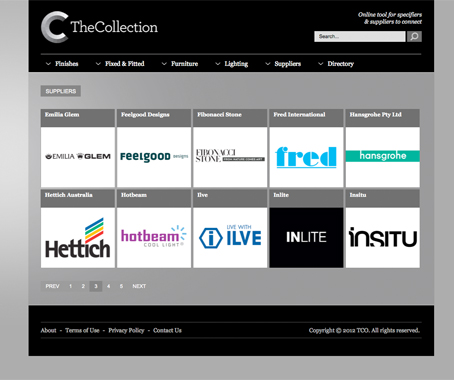Viewport: 454px width, 380px height.
Task: Open the Terms of Use footer link
Action: coord(82,331)
